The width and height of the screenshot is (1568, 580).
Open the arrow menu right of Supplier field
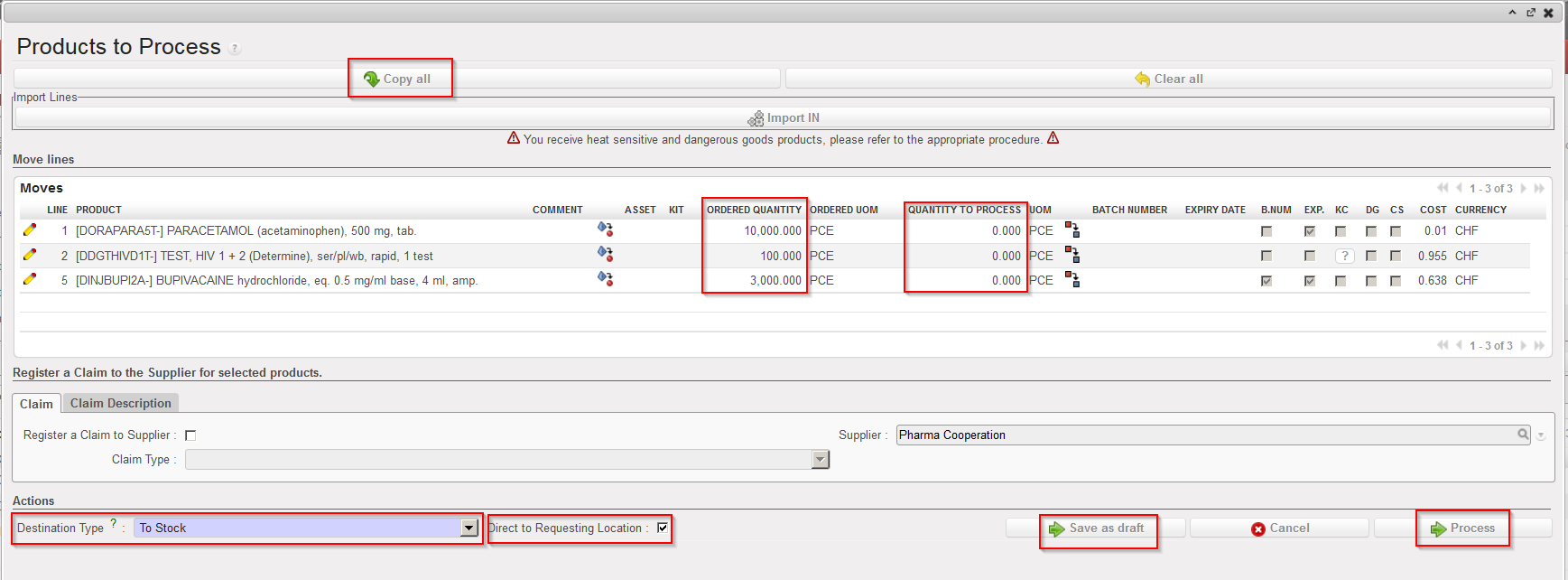pyautogui.click(x=1541, y=435)
